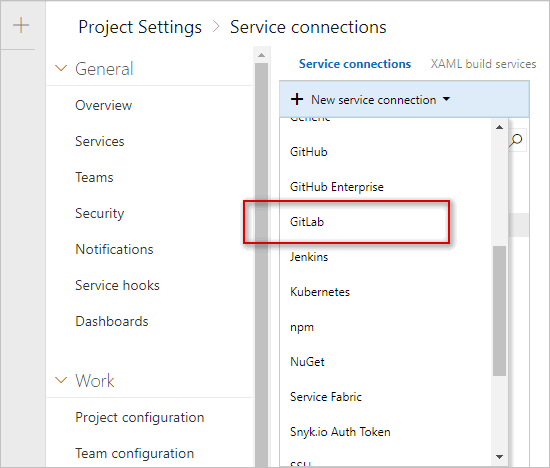The width and height of the screenshot is (550, 468).
Task: Click the left navigation scrollbar up arrow
Action: [x=261, y=55]
